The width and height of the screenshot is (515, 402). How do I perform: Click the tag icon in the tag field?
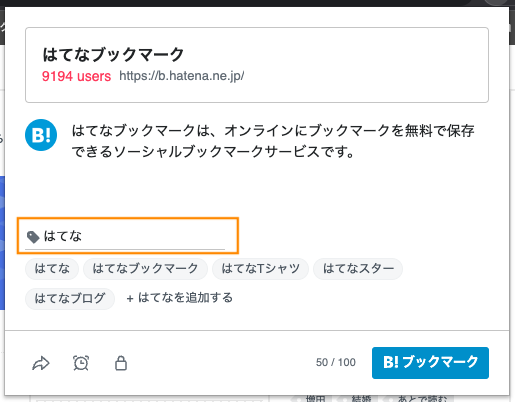[33, 237]
